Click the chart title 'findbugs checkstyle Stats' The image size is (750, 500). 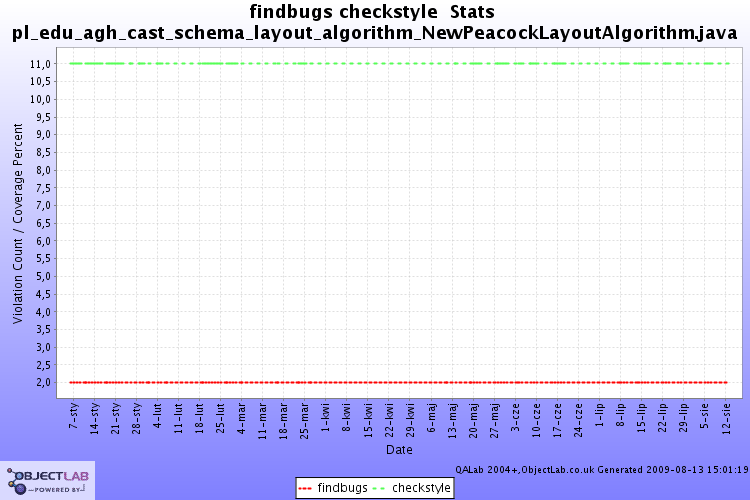pos(372,11)
